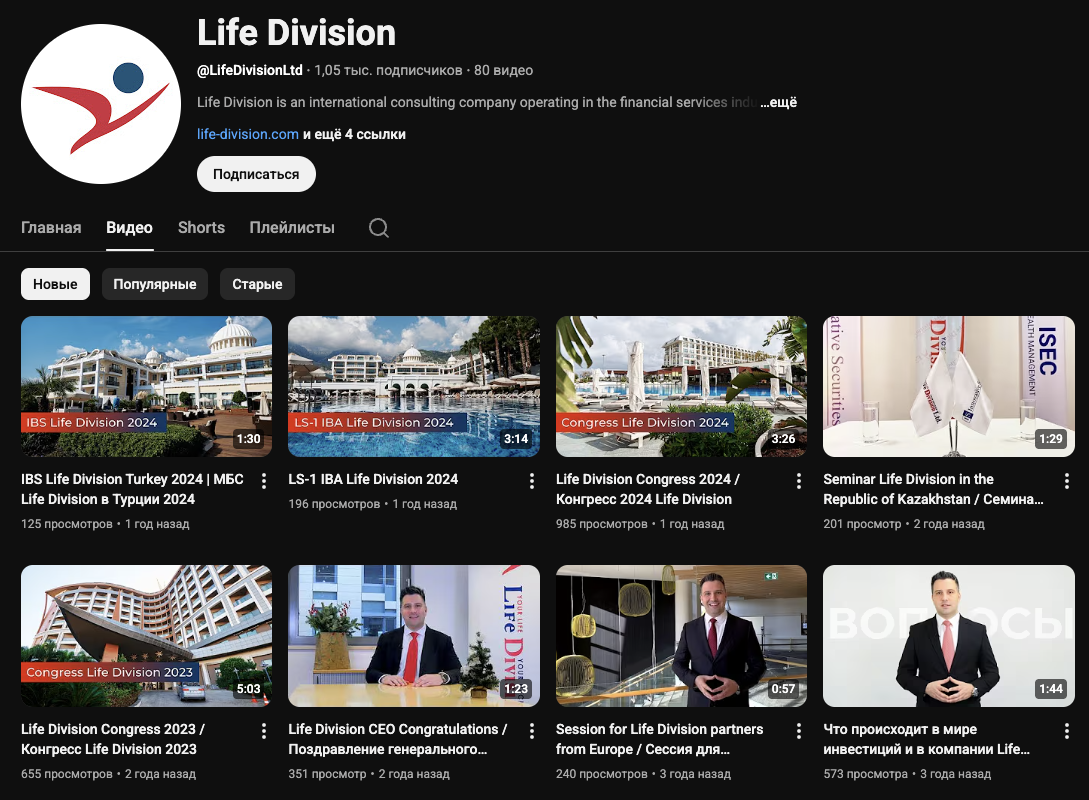Click the channel search magnifier icon

(378, 228)
